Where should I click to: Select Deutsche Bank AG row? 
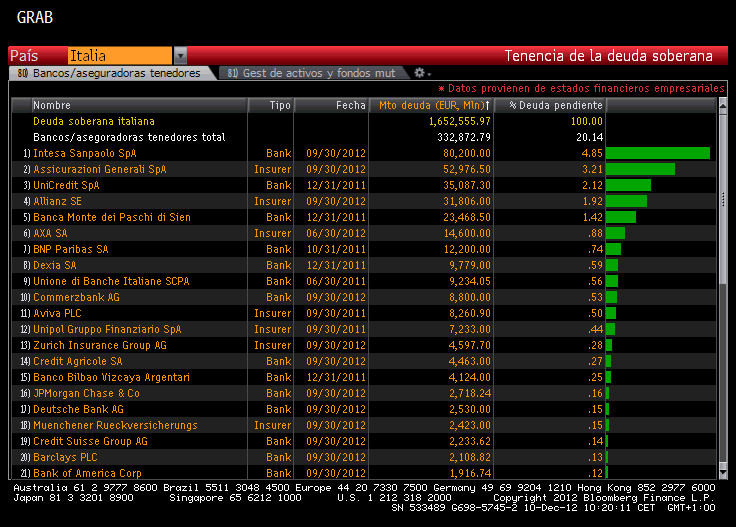(78, 409)
